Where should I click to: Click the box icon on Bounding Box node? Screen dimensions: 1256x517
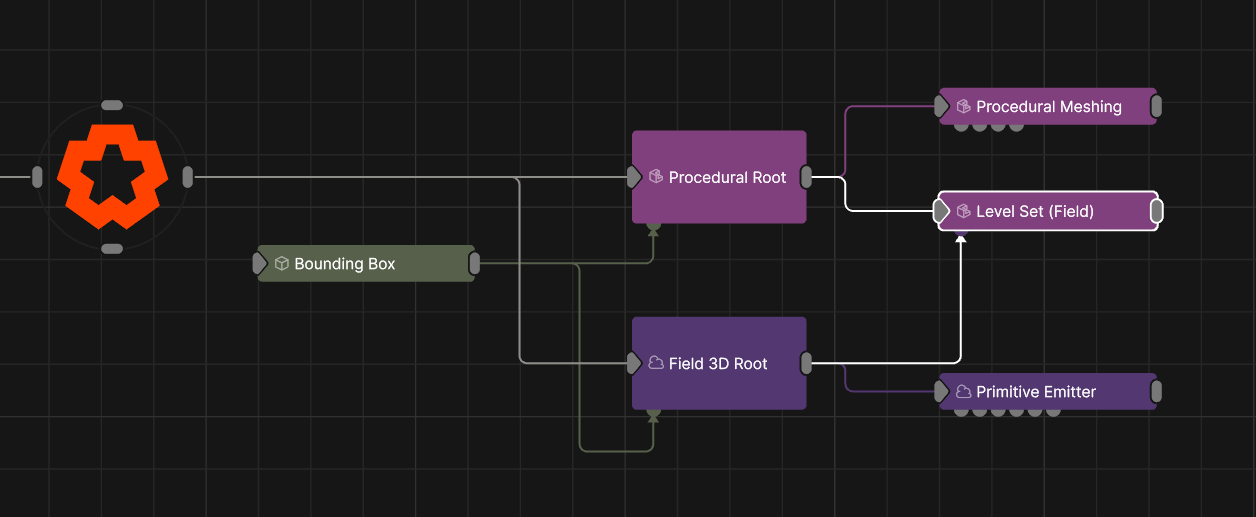pos(282,264)
